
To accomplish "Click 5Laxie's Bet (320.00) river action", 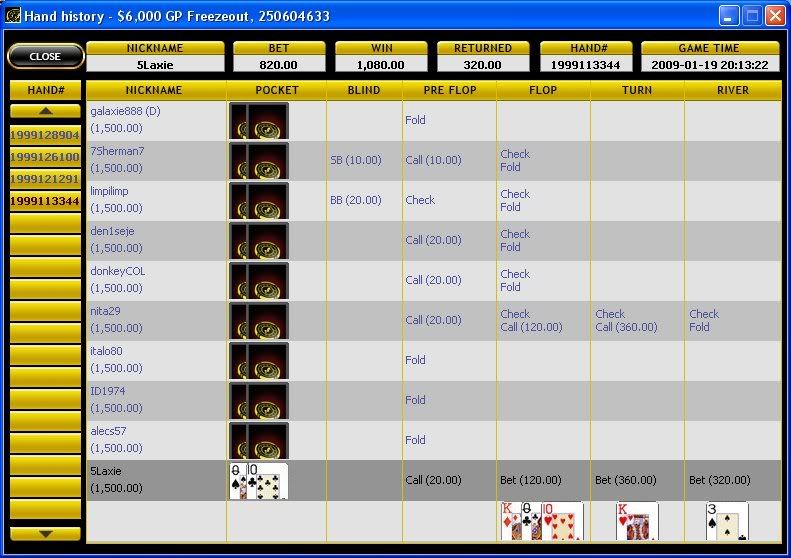I will pos(720,480).
